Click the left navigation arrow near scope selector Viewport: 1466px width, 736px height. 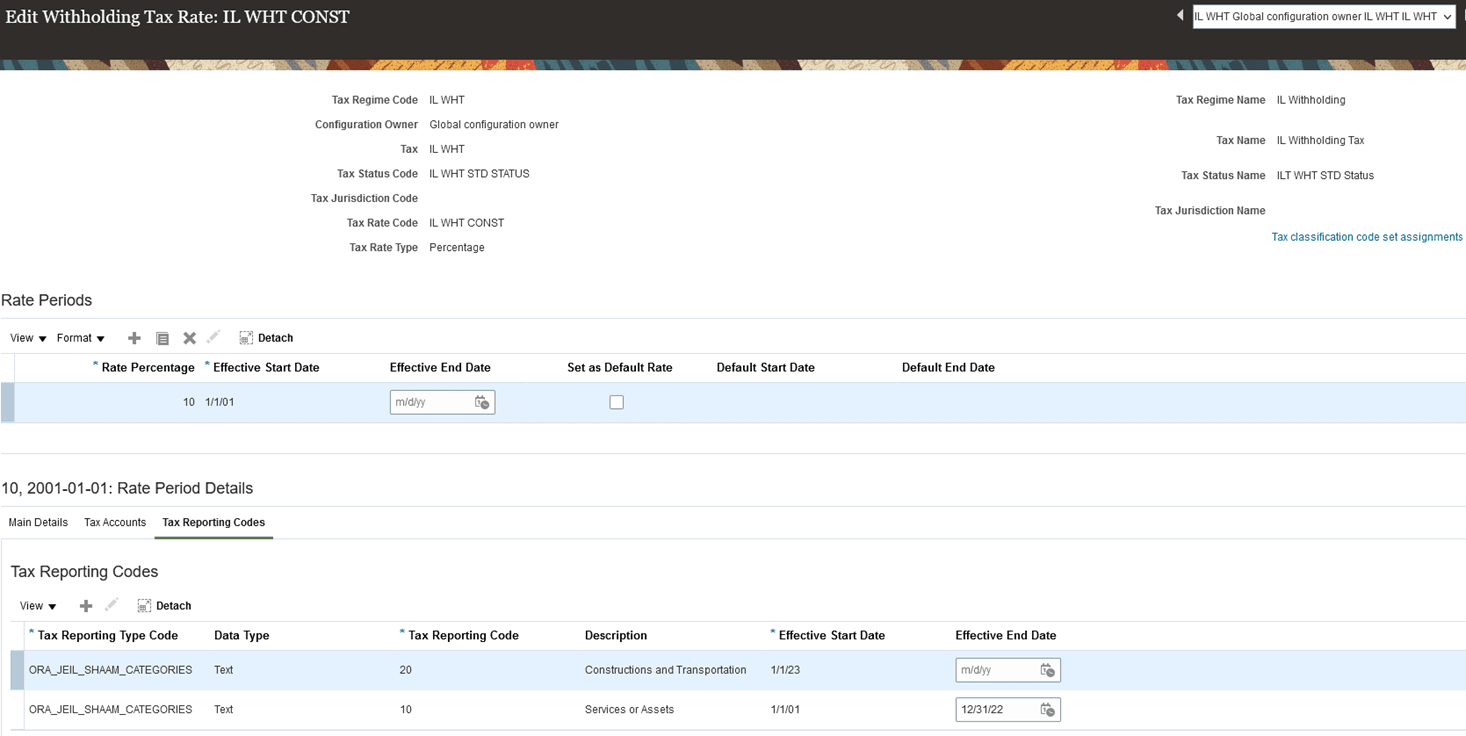point(1180,14)
